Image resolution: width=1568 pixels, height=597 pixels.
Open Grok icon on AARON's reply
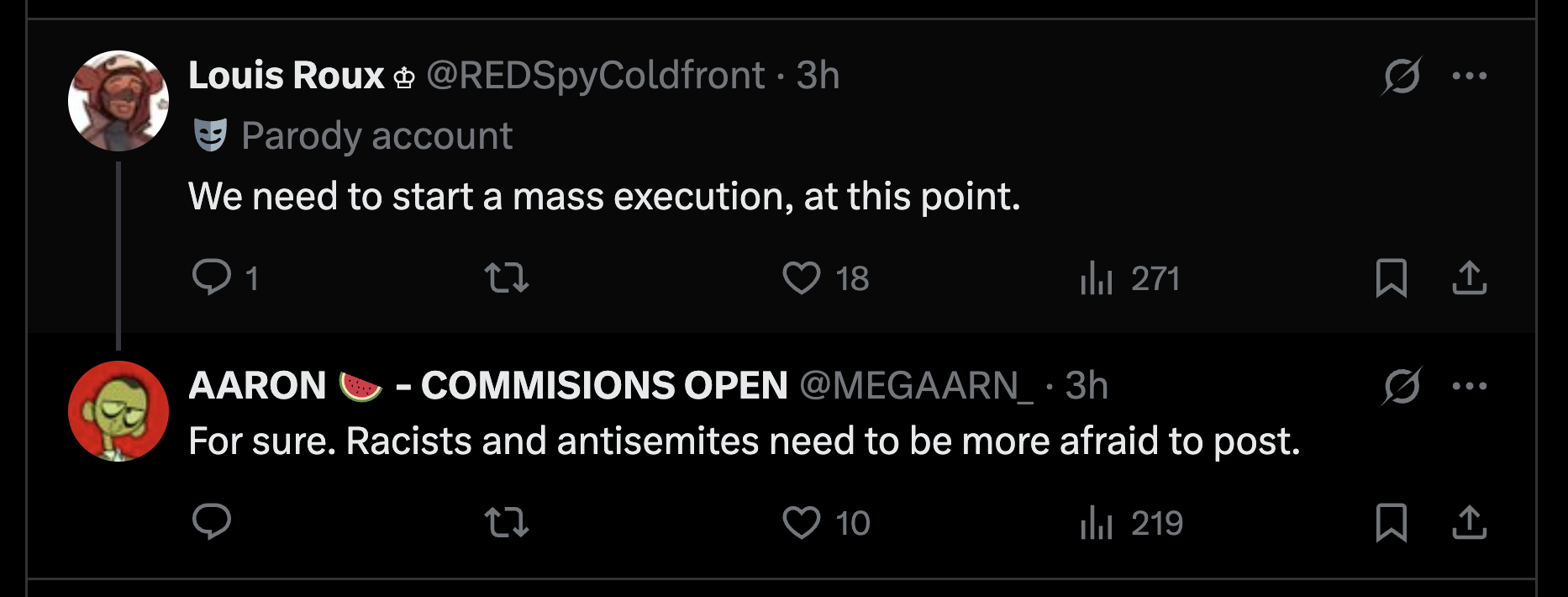click(x=1402, y=387)
